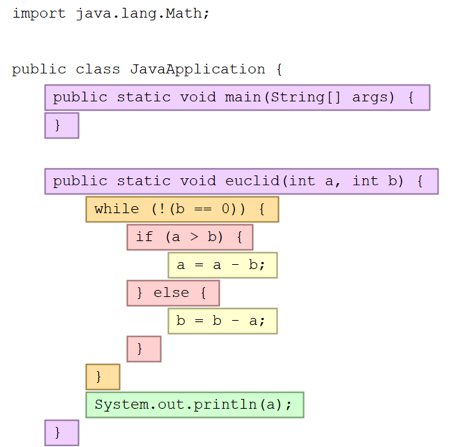The height and width of the screenshot is (447, 470).
Task: Click the word else in pink block
Action: point(171,293)
